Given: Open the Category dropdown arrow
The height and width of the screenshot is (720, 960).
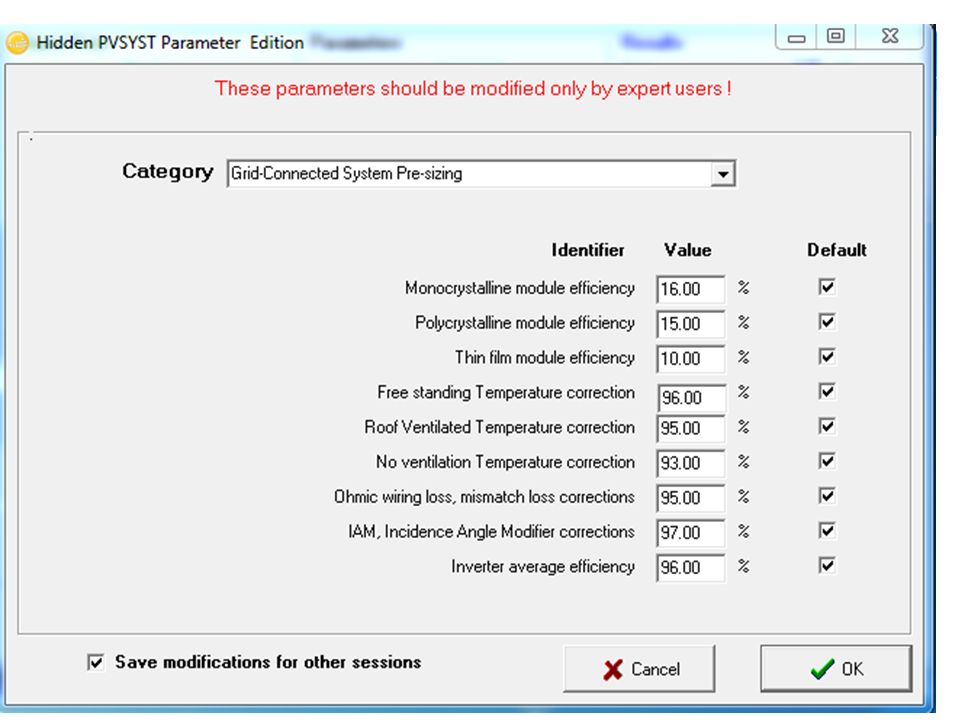Looking at the screenshot, I should (723, 174).
